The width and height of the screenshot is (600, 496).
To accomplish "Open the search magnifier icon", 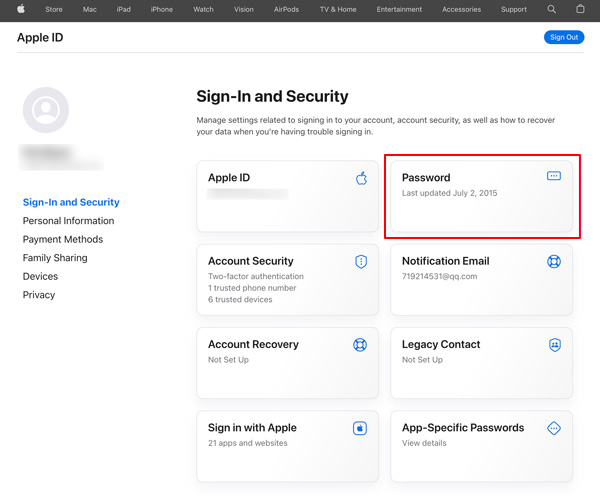I will tap(551, 9).
